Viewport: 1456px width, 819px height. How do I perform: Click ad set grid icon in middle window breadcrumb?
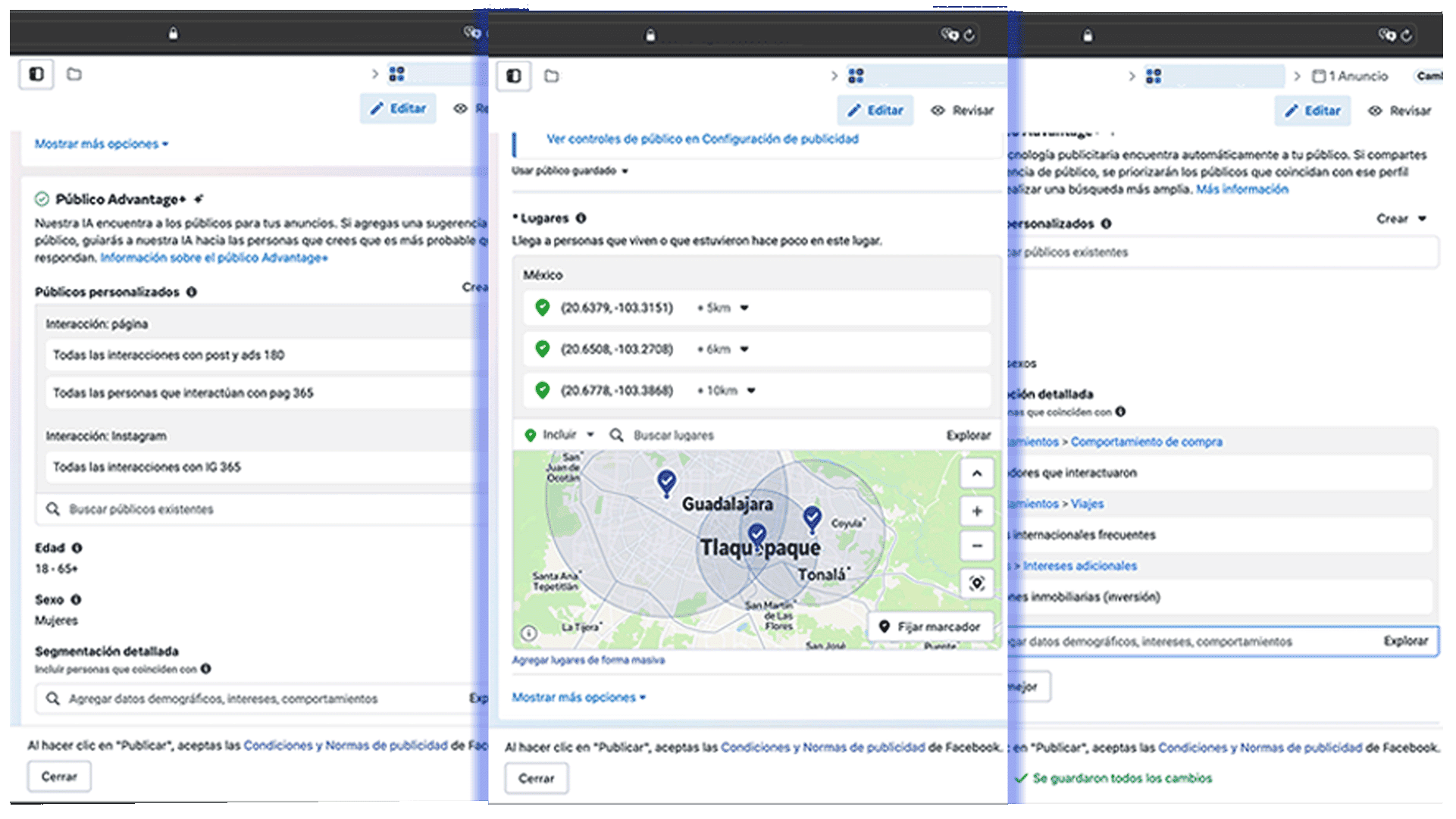coord(856,76)
